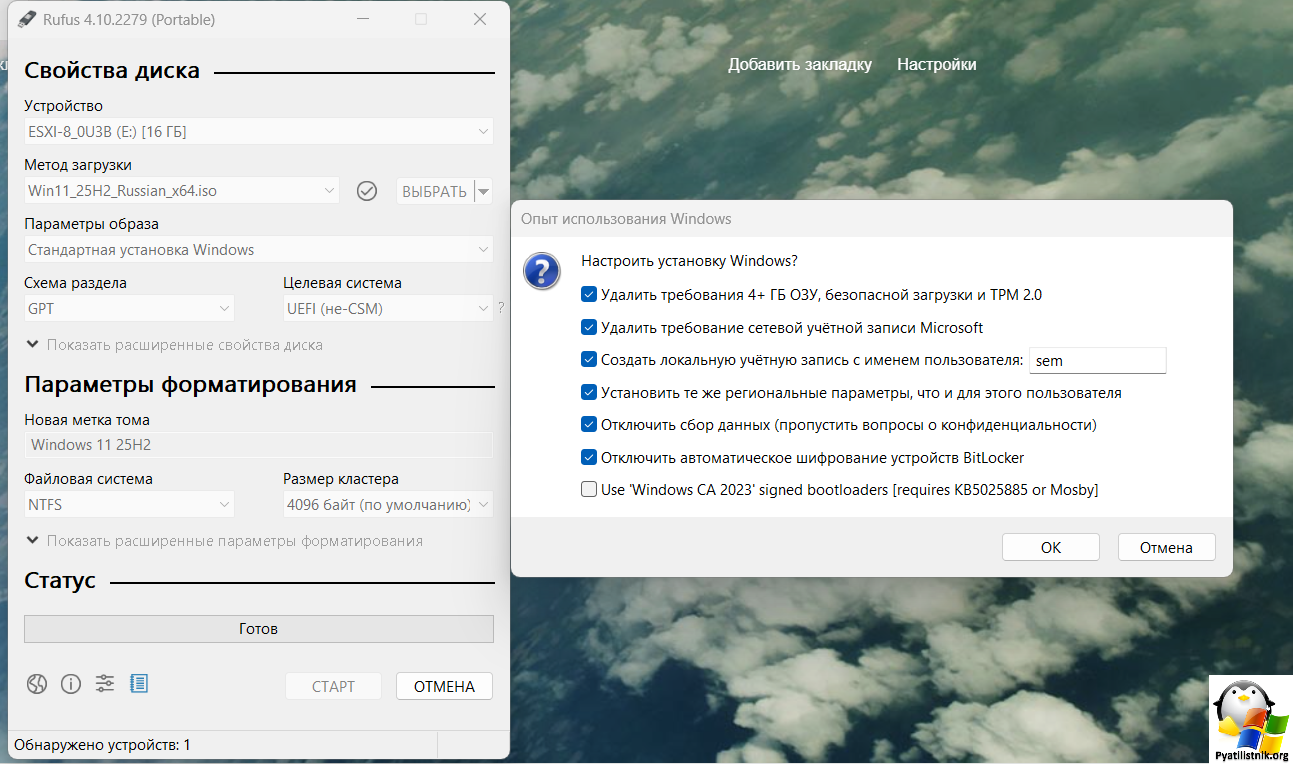Open the Устройство device dropdown
The height and width of the screenshot is (764, 1293).
tap(258, 131)
